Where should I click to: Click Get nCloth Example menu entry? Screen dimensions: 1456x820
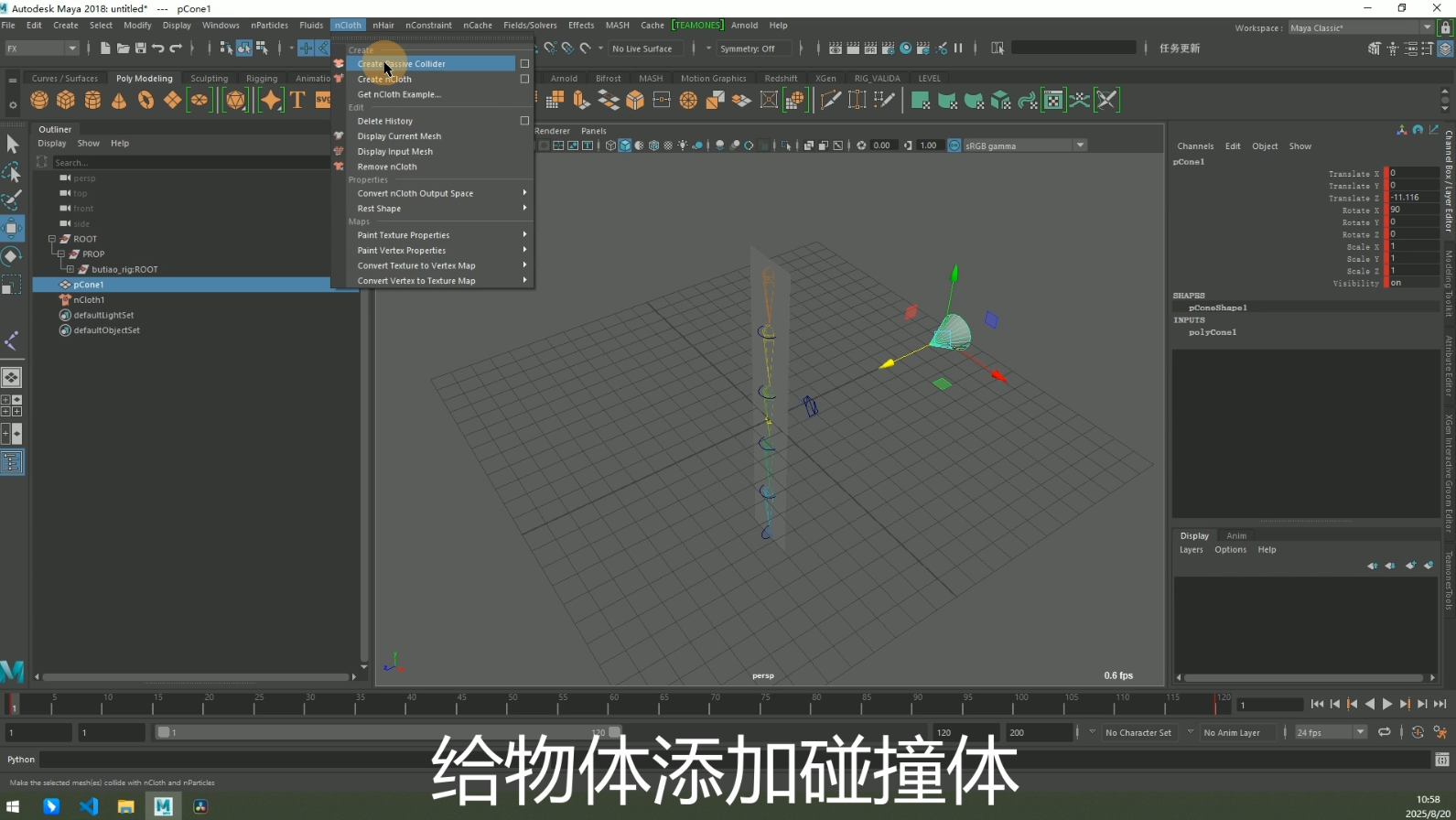[398, 94]
